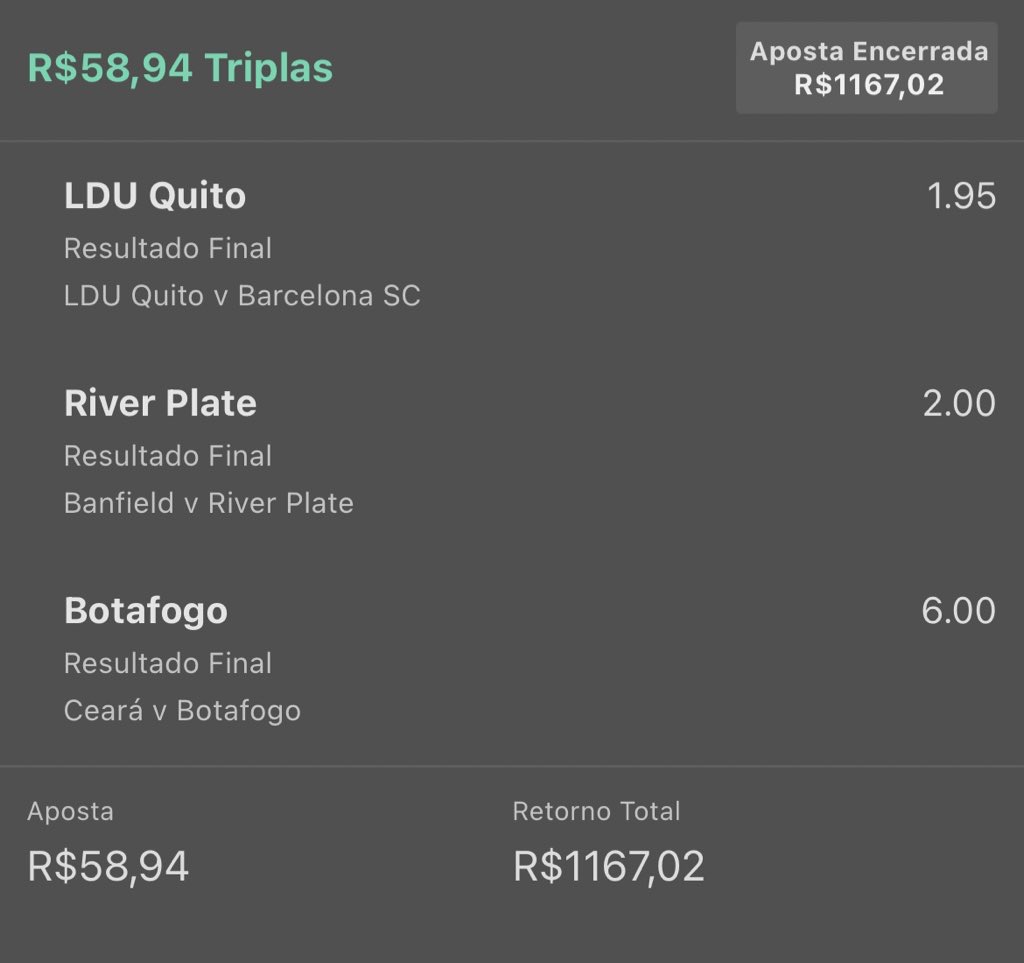The width and height of the screenshot is (1024, 963).
Task: Select the Botafogo selection title
Action: pyautogui.click(x=146, y=611)
